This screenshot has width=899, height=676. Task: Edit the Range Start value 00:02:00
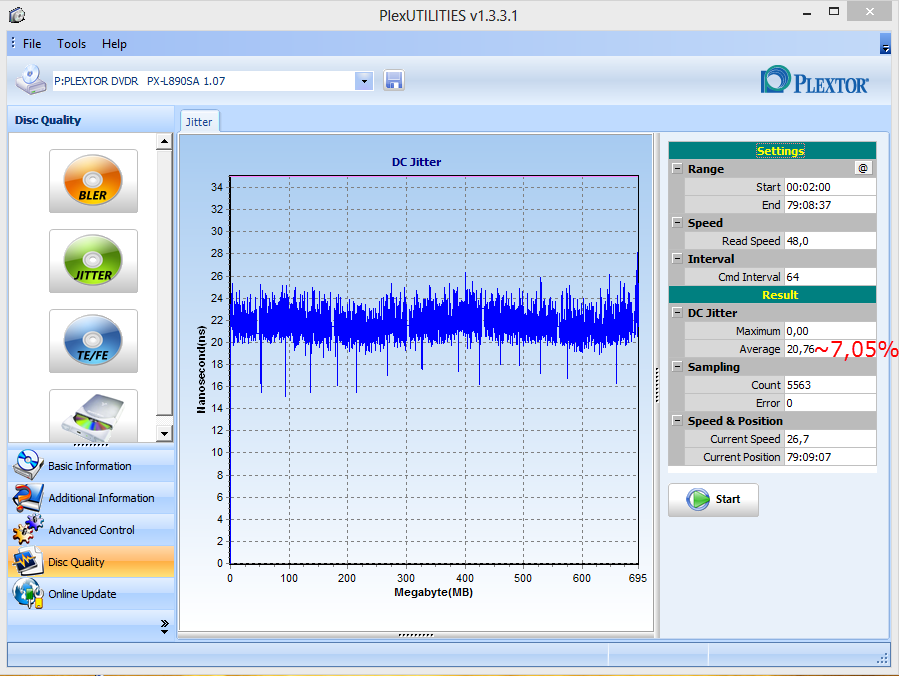(830, 187)
